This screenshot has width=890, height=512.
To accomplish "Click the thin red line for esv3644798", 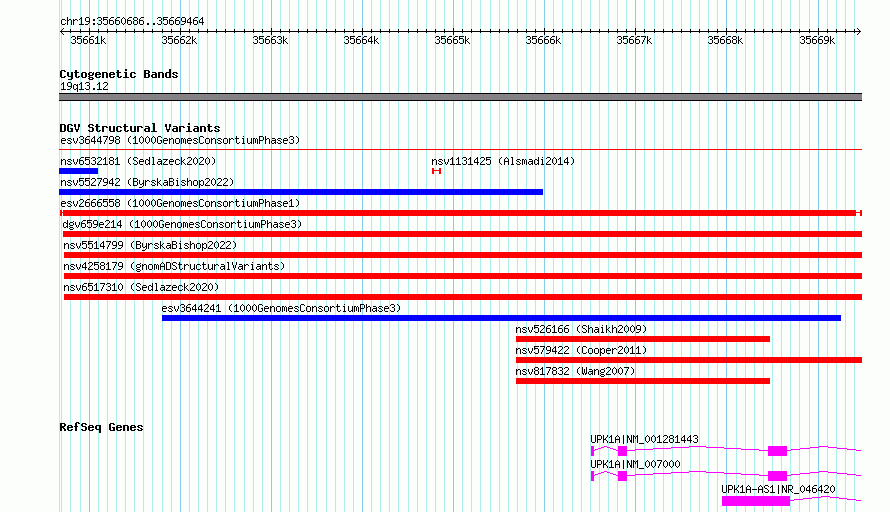I will coord(460,150).
